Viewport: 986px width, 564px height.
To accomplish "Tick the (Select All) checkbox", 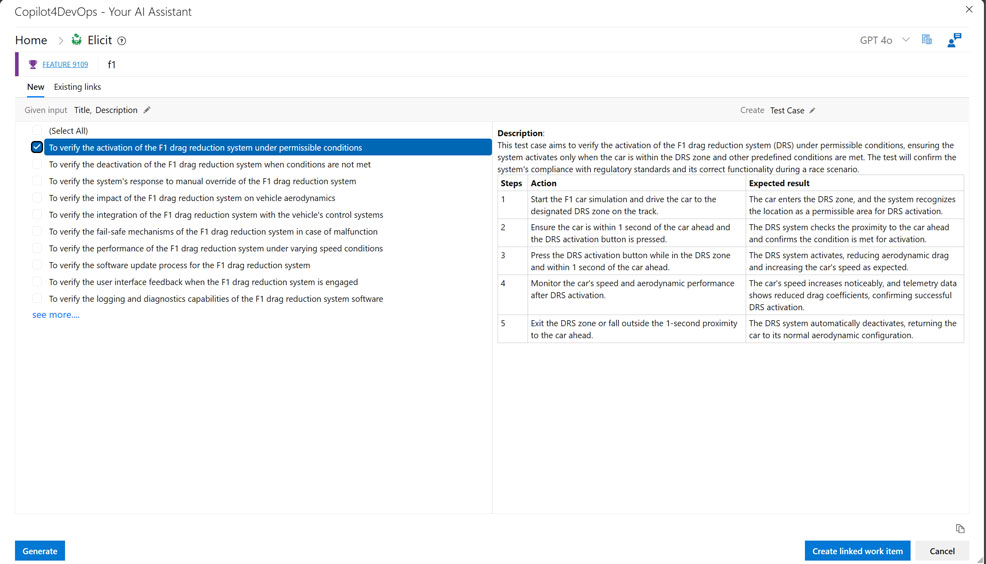I will coord(37,131).
